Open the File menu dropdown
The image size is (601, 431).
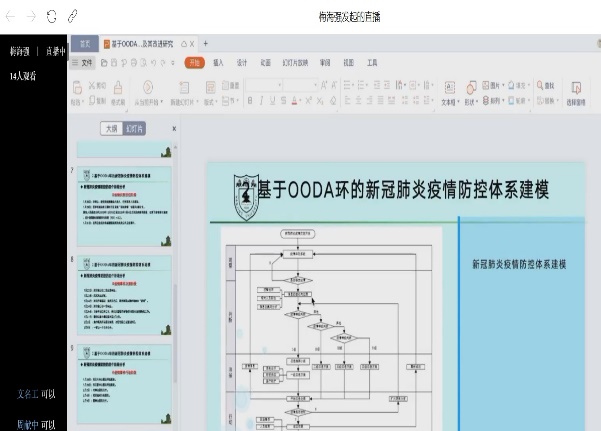82,62
